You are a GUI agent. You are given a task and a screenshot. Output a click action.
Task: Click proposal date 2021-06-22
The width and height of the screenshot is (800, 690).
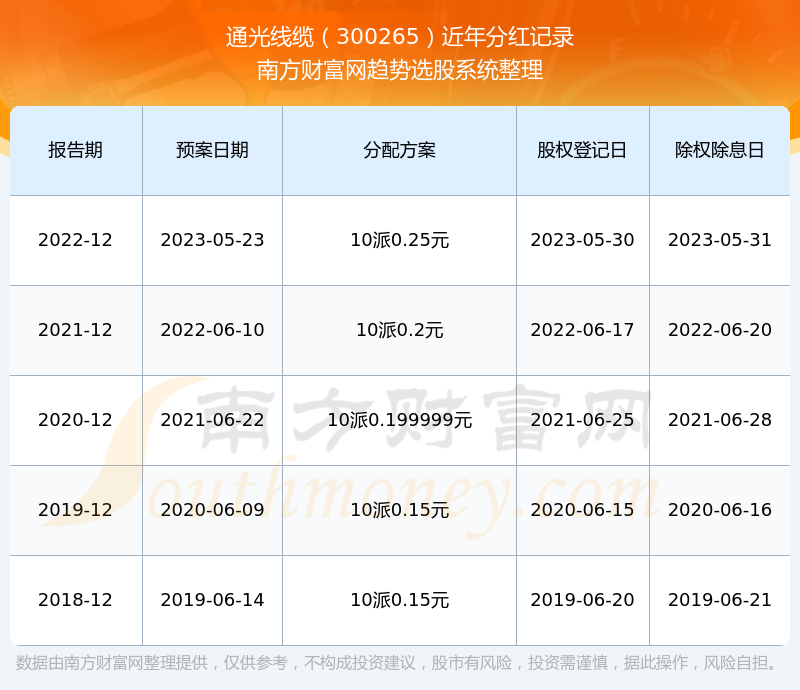point(212,420)
